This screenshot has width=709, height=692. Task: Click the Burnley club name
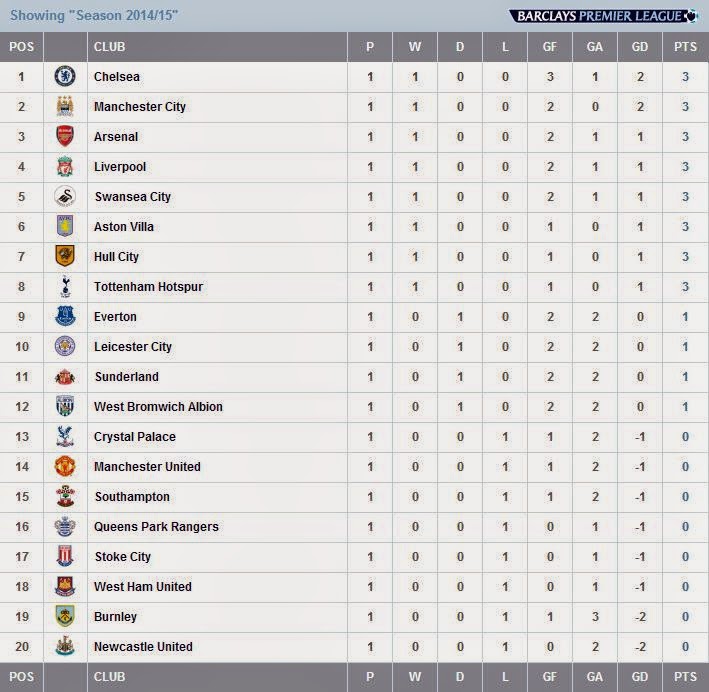(115, 617)
